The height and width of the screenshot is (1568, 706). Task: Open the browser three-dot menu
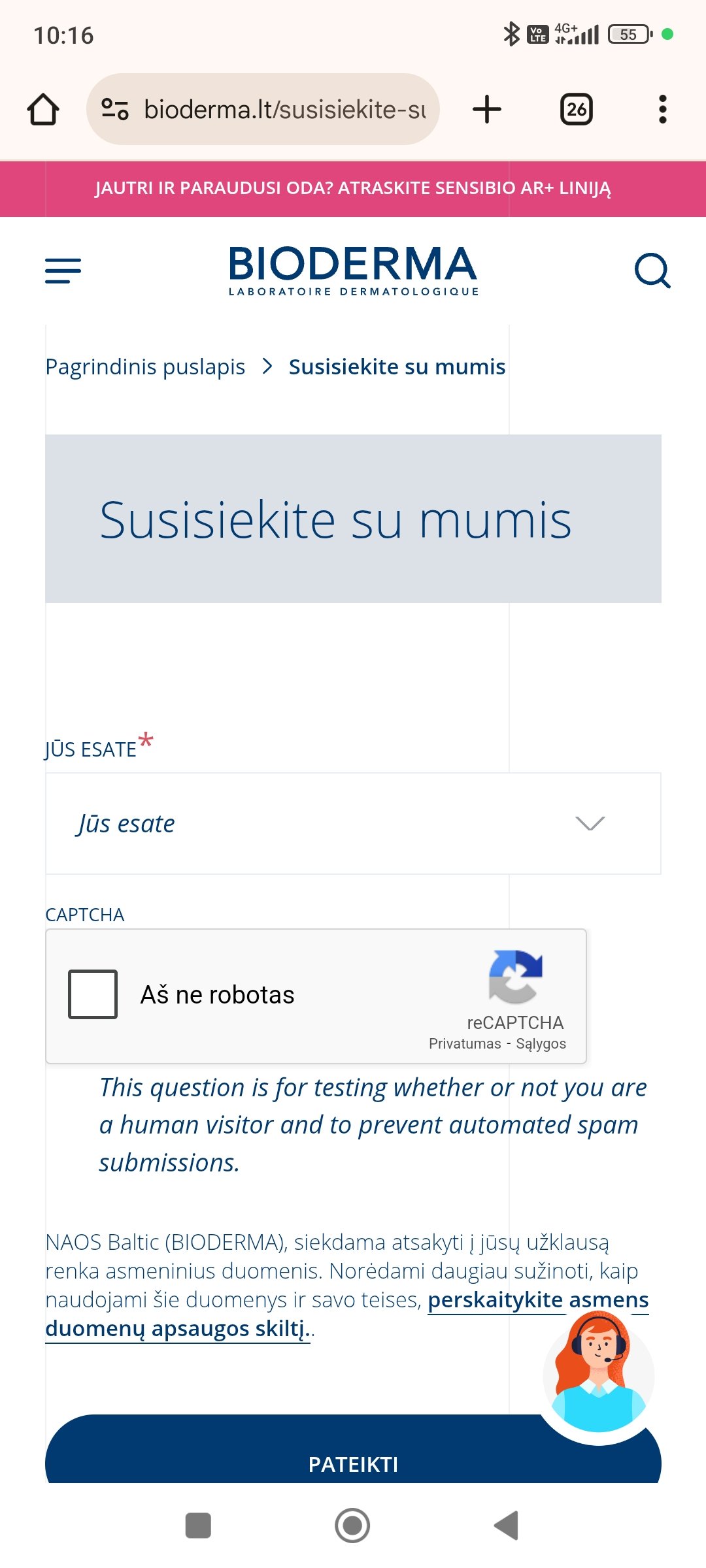click(663, 109)
